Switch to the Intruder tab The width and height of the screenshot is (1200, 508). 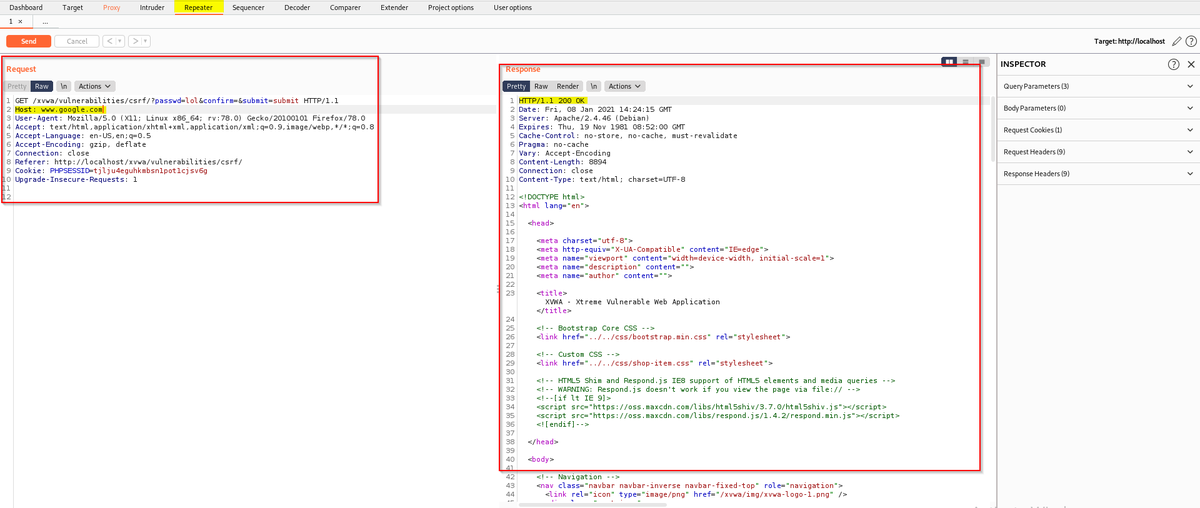coord(152,7)
